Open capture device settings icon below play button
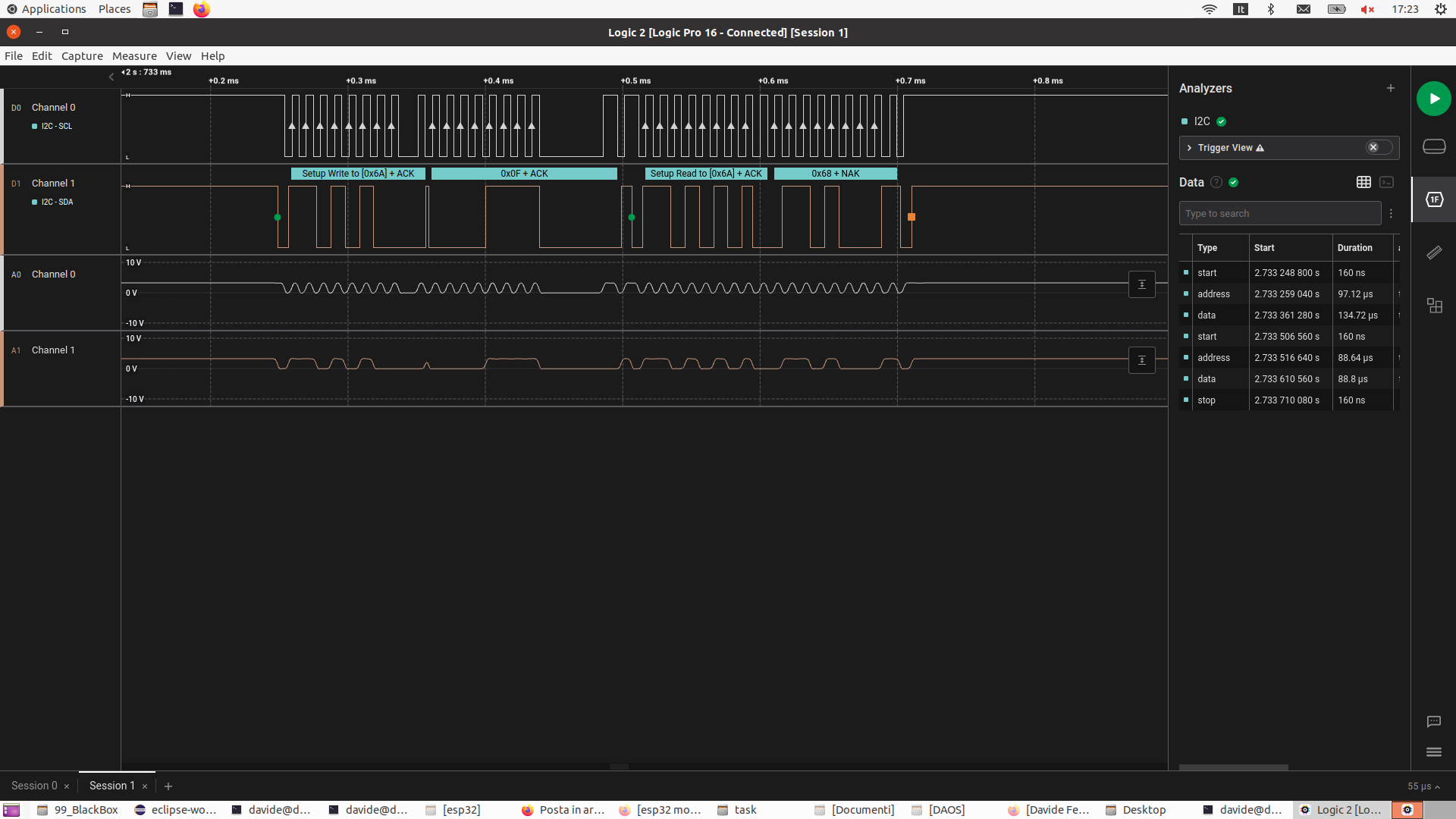Image resolution: width=1456 pixels, height=819 pixels. 1433,146
